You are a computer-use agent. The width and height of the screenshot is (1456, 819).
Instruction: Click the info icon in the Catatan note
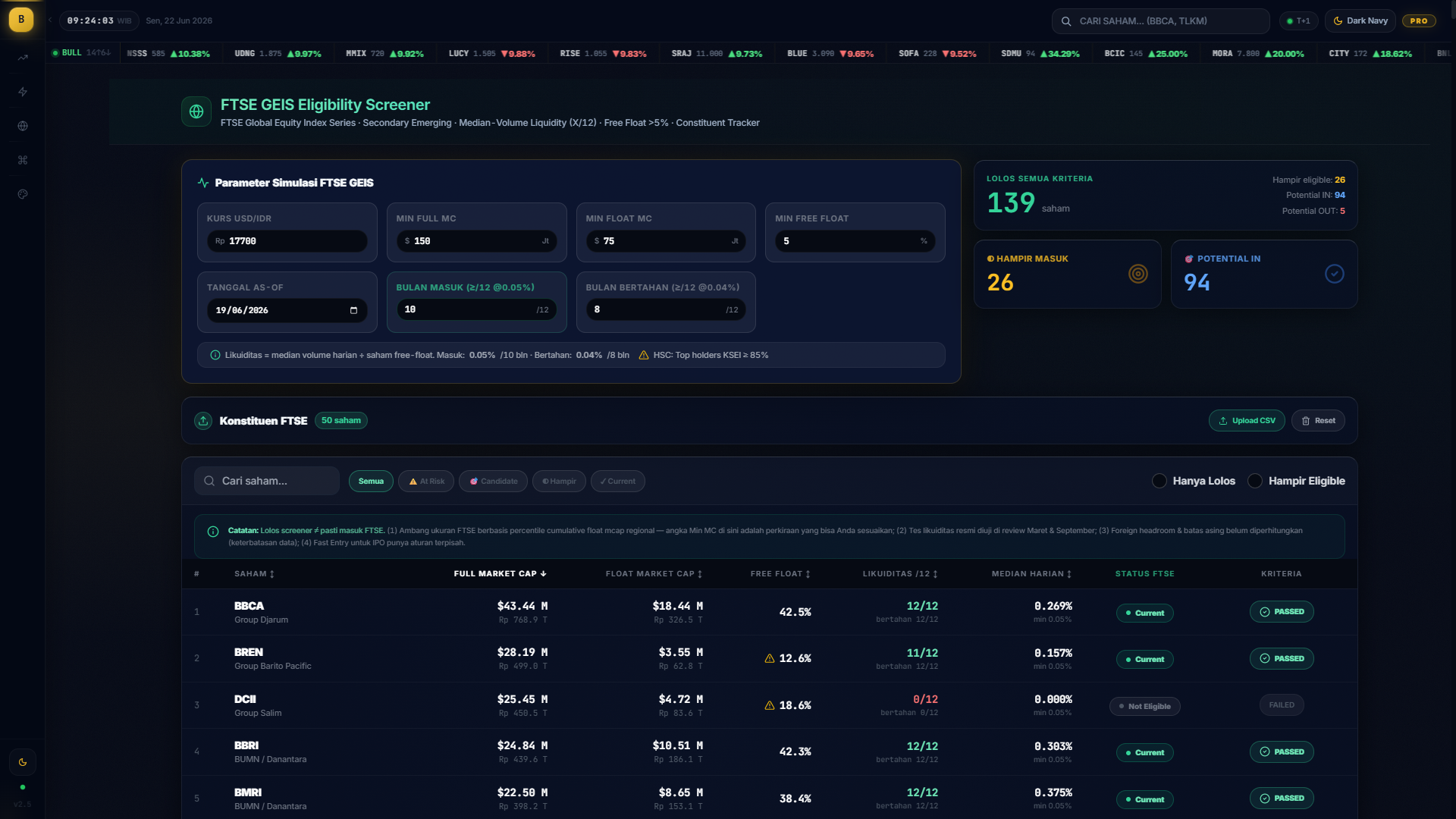213,532
